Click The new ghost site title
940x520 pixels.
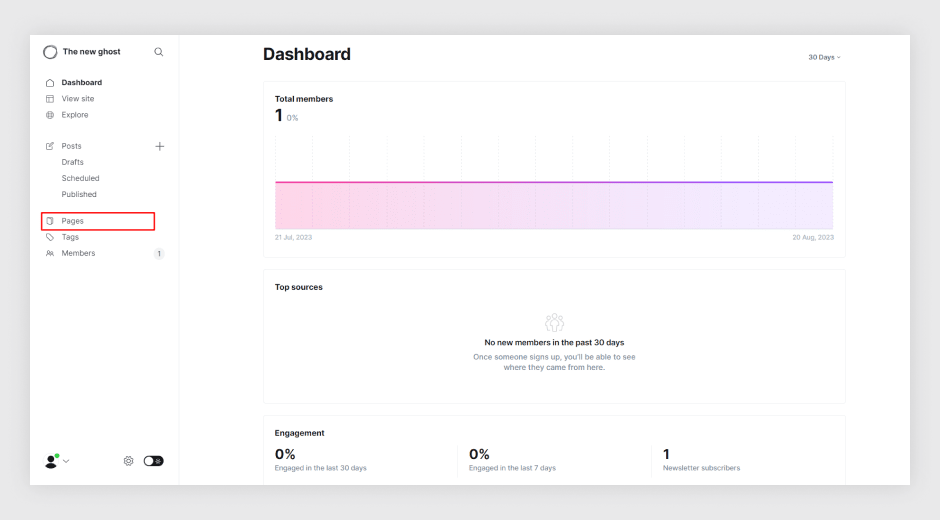[x=92, y=52]
